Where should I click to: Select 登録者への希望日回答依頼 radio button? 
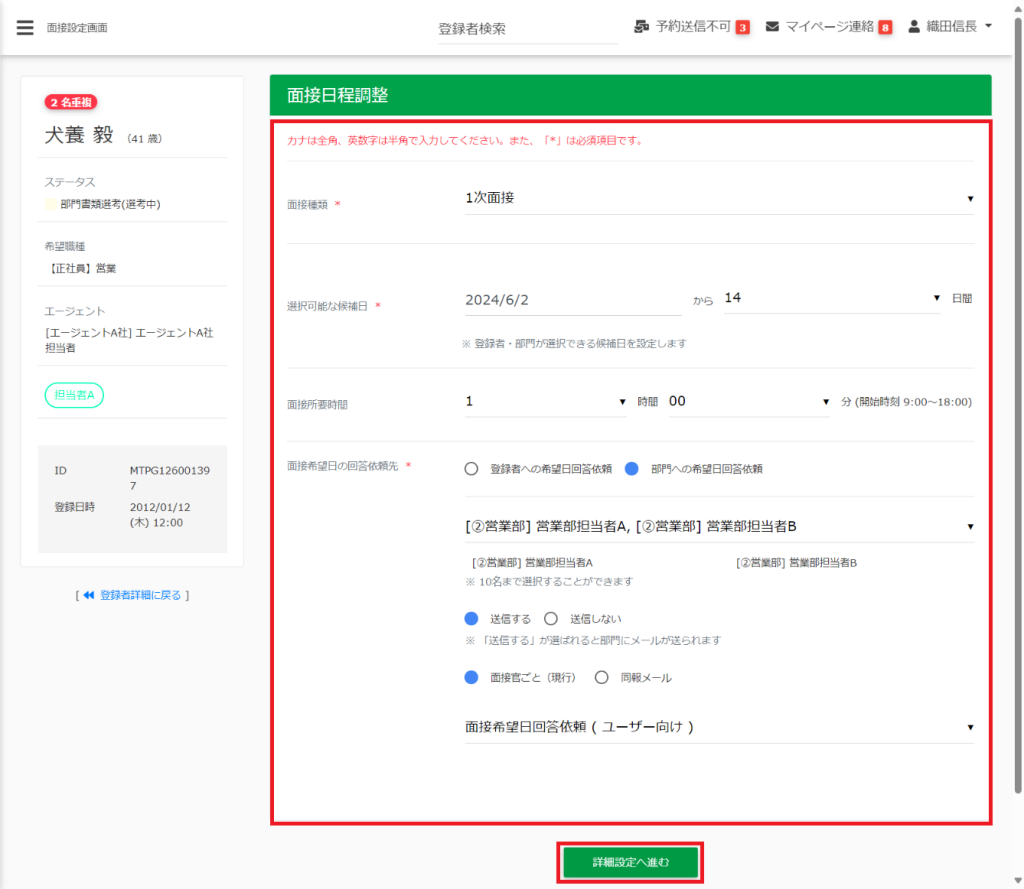[472, 468]
